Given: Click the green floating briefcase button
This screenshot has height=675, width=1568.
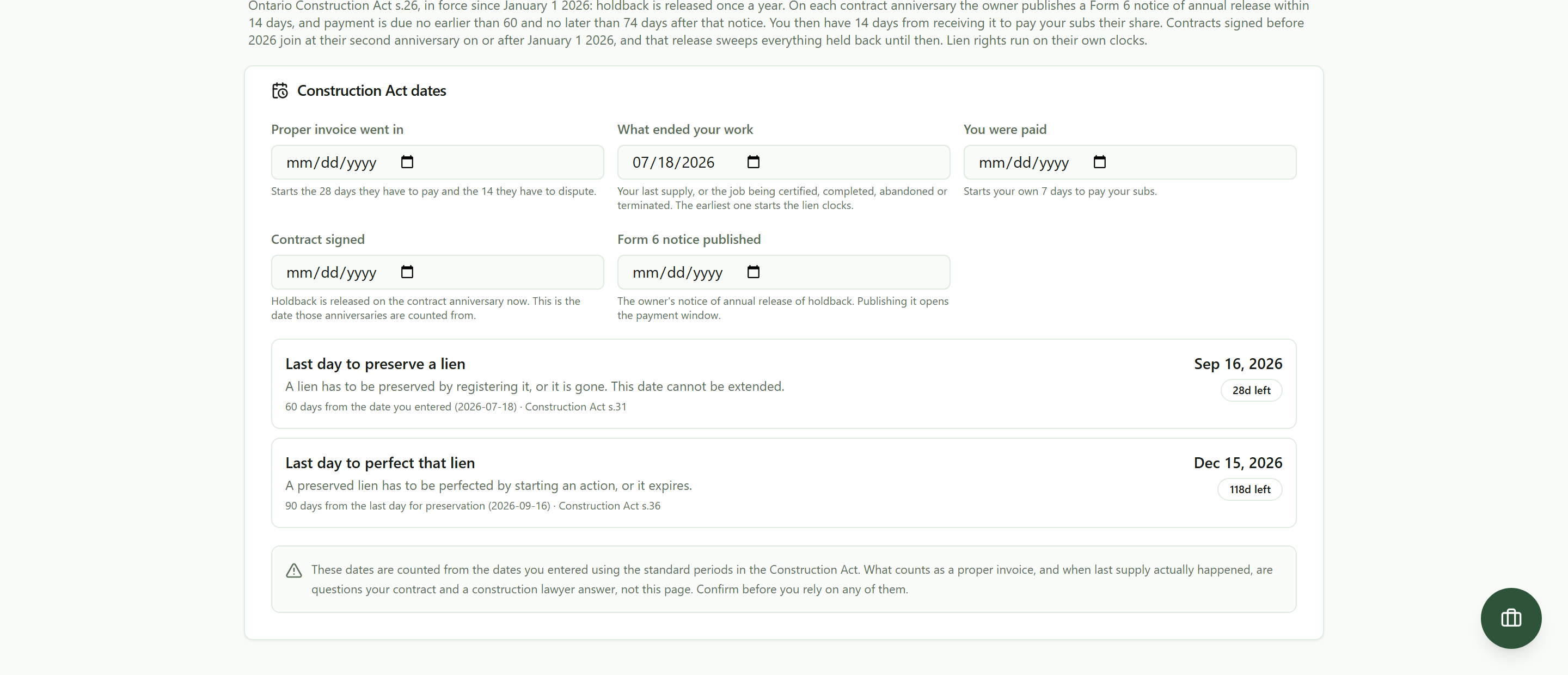Looking at the screenshot, I should 1511,618.
